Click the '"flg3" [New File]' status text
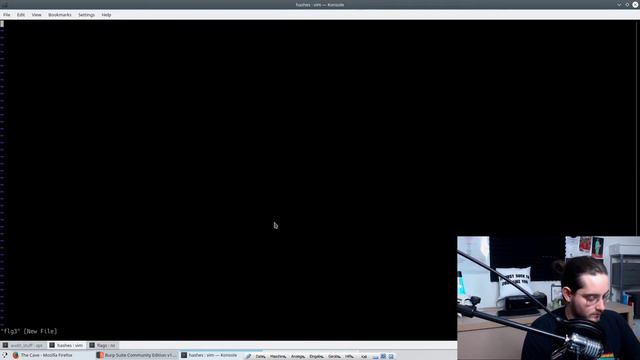Screen dimensions: 640x360 point(29,331)
